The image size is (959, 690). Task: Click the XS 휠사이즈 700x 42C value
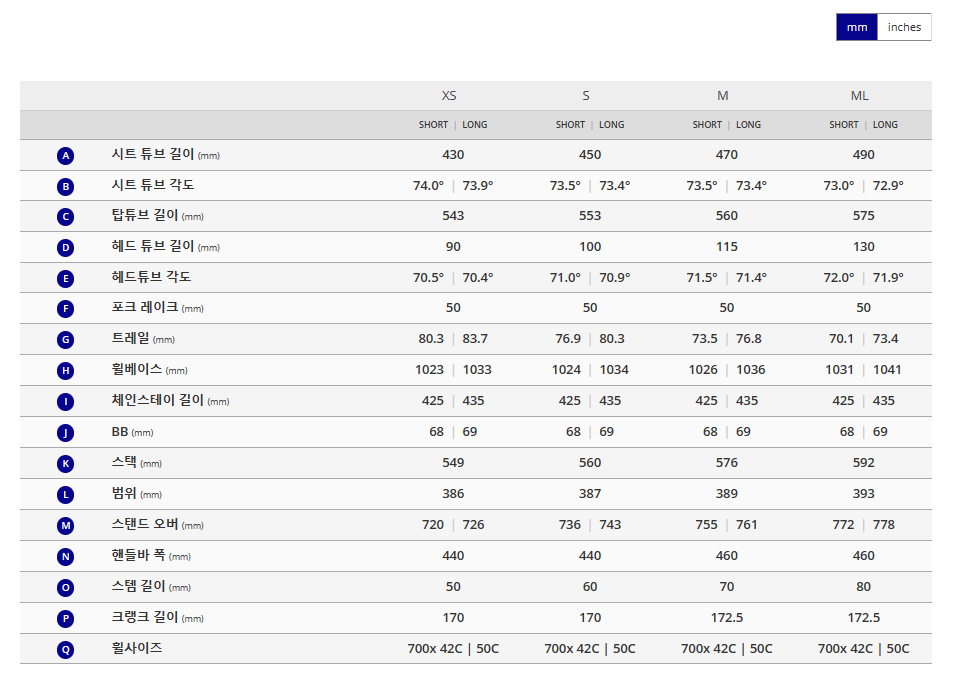click(435, 649)
